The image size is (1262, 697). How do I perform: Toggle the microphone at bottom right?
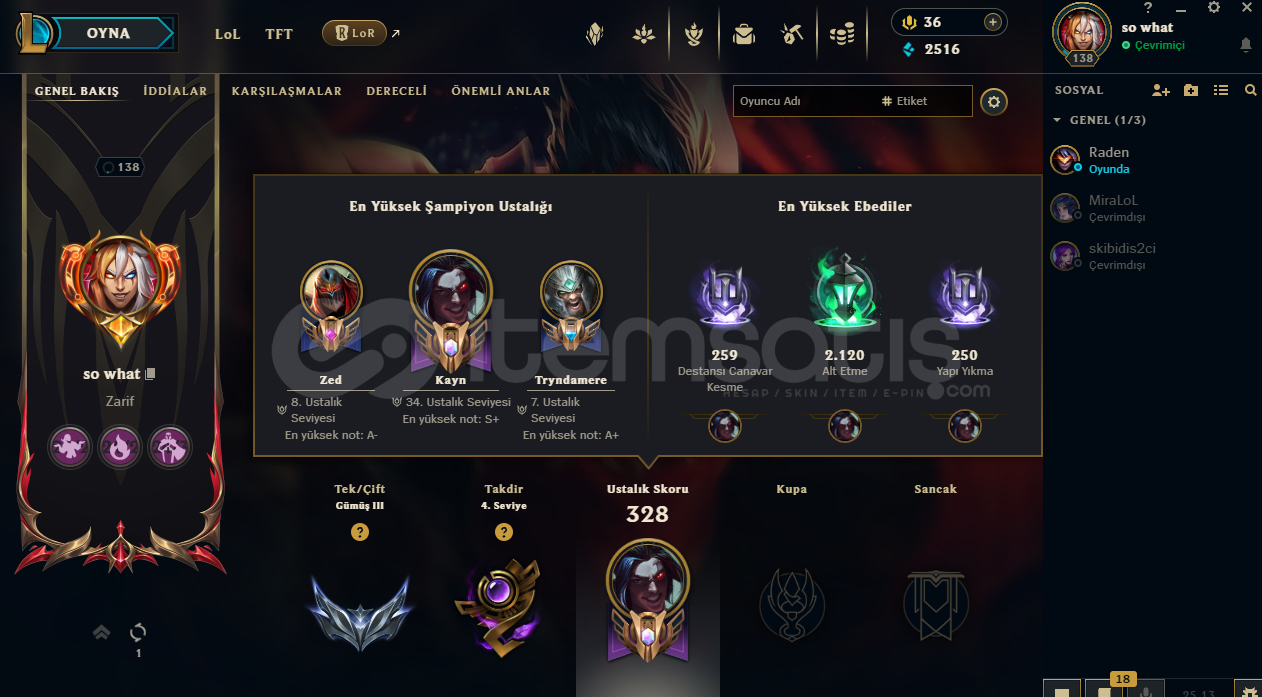click(1148, 691)
